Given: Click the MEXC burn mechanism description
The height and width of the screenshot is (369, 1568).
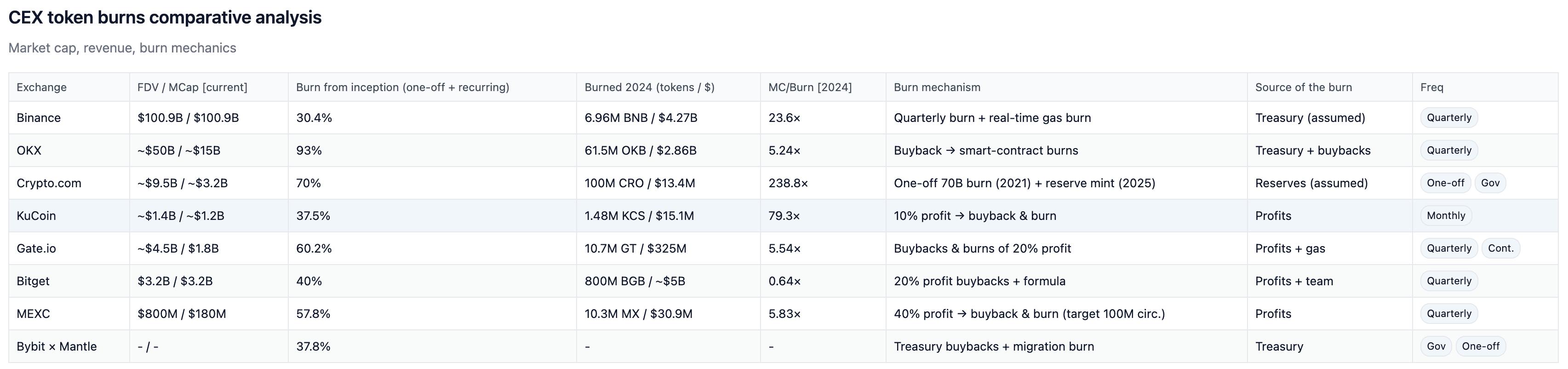Looking at the screenshot, I should [x=1029, y=314].
